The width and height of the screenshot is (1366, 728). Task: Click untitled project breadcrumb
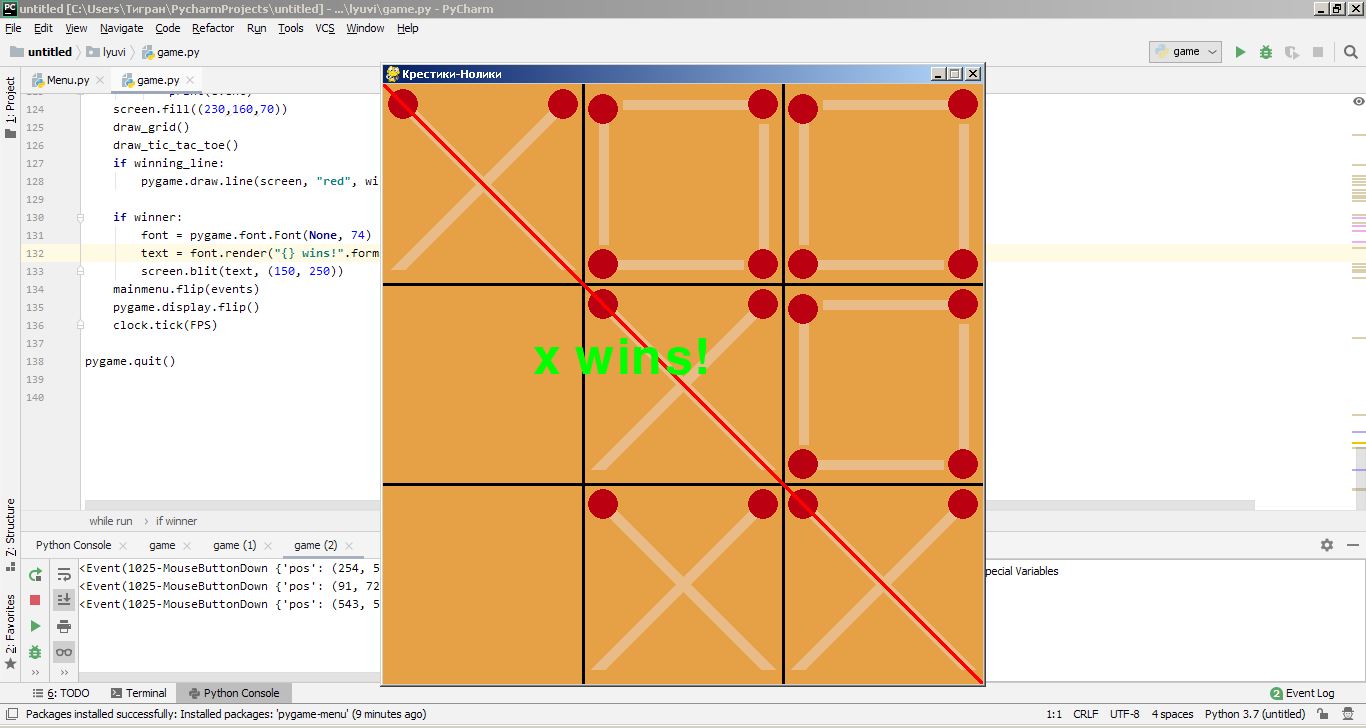(x=41, y=52)
